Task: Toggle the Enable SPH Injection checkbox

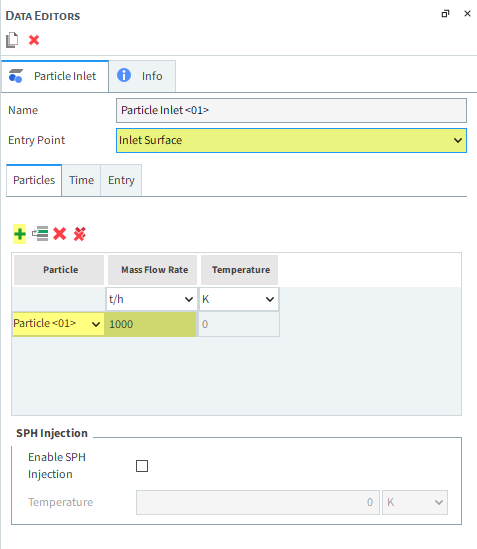Action: (142, 466)
